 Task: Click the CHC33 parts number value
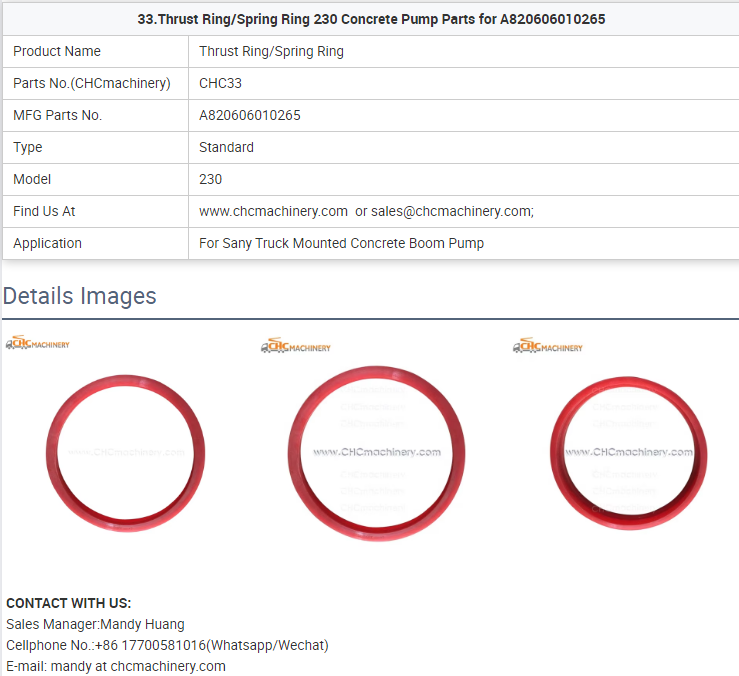click(x=220, y=83)
